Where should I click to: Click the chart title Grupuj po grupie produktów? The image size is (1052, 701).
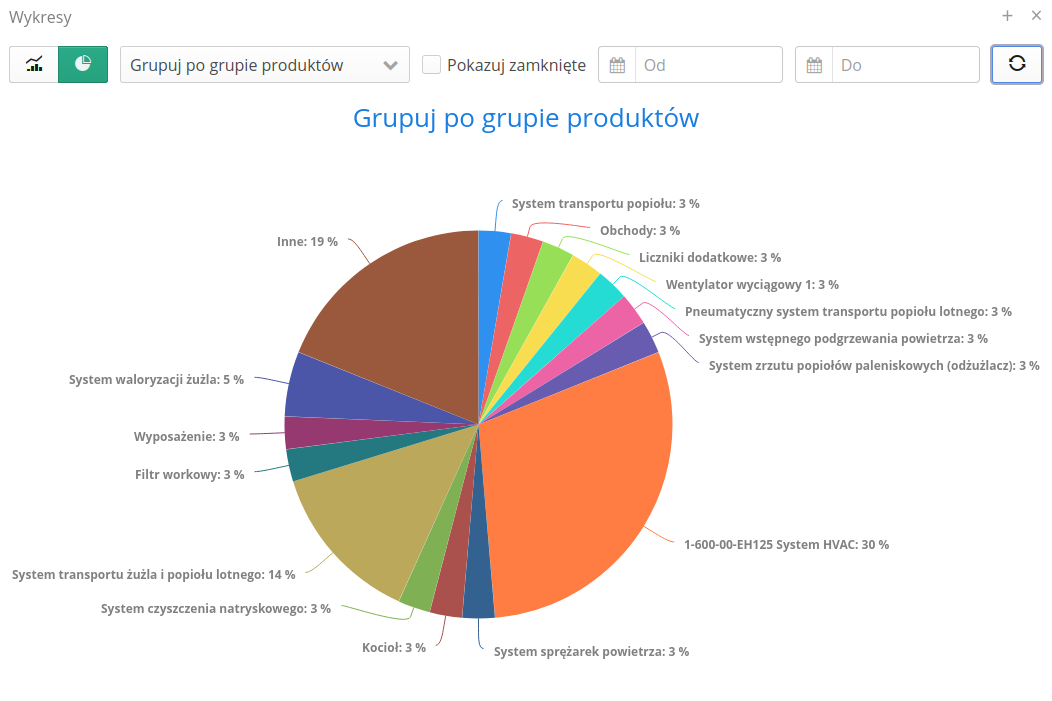pos(526,118)
